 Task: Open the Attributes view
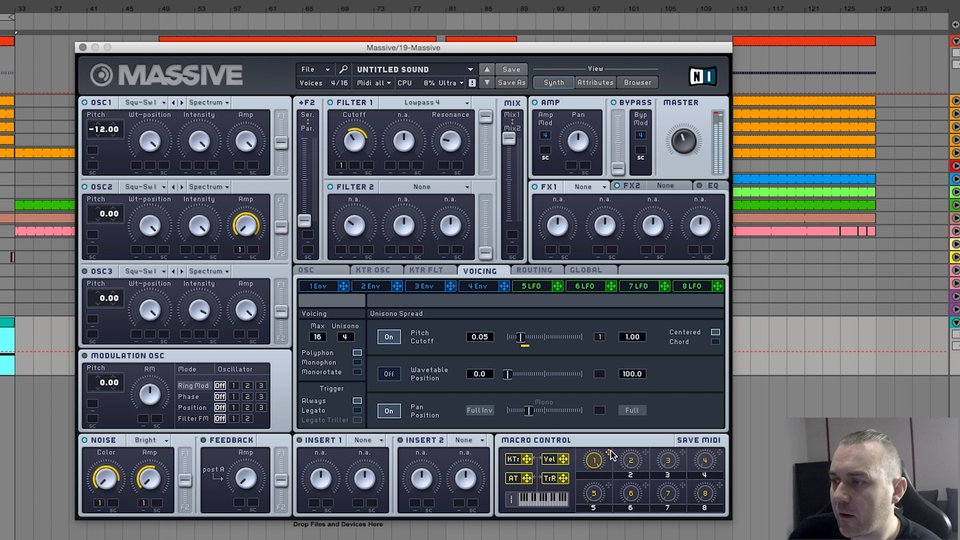click(x=595, y=83)
